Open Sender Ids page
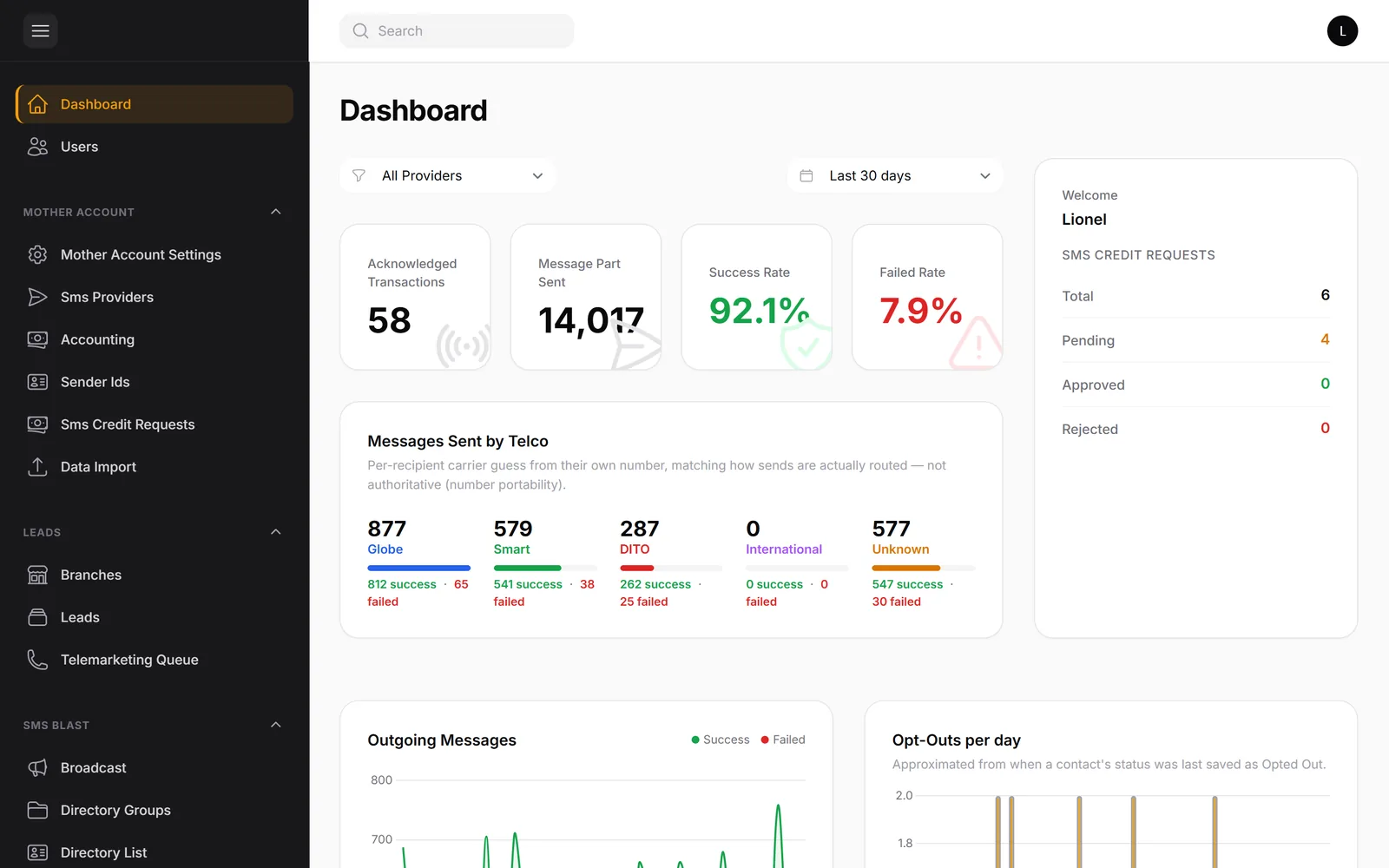Screen dimensions: 1389x868 [155, 382]
